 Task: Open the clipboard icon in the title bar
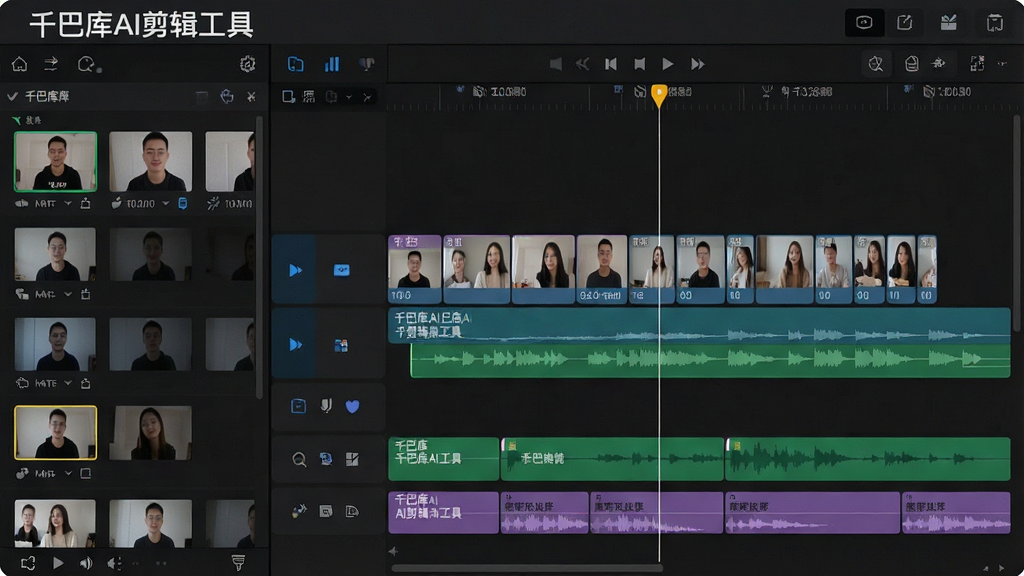pyautogui.click(x=995, y=23)
